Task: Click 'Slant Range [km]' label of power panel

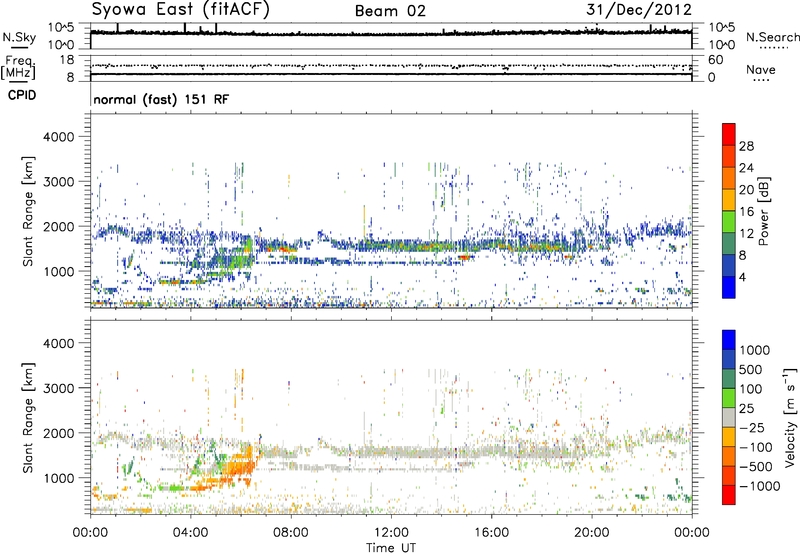Action: point(28,211)
